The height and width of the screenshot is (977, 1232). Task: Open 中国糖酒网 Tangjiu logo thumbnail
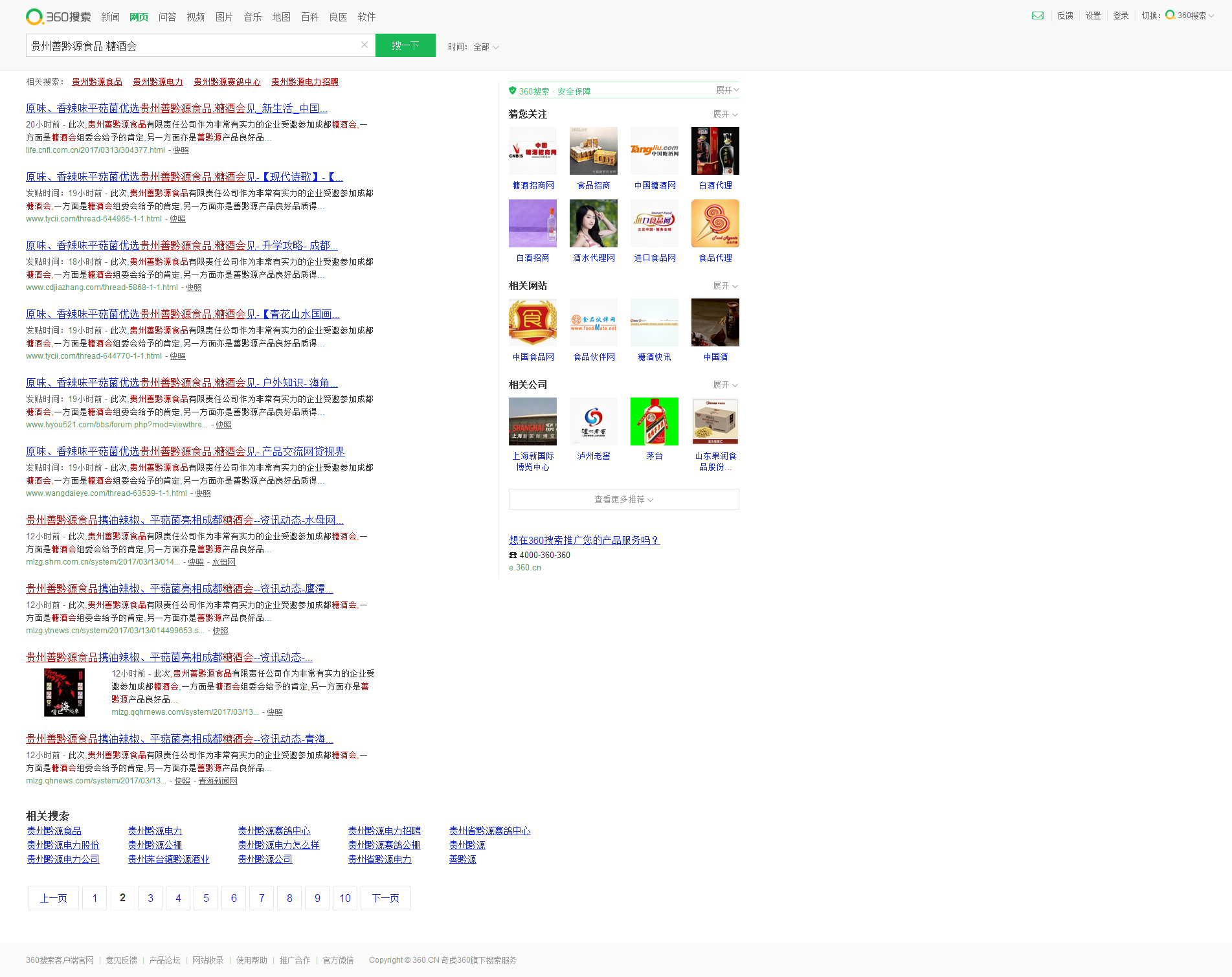click(655, 151)
